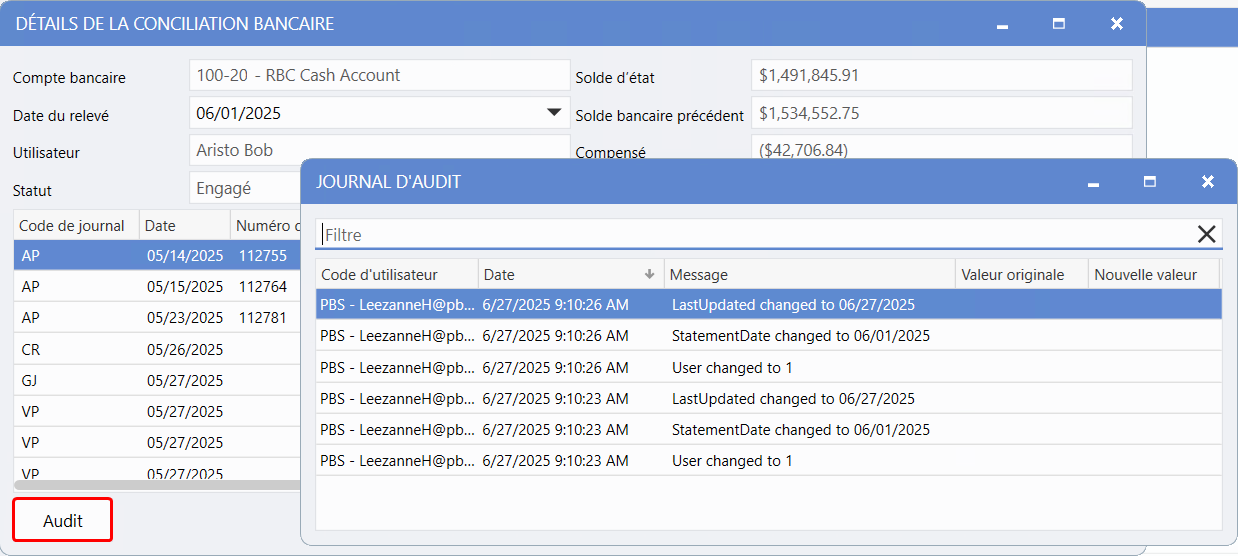Clear the Filtre search box with X
Viewport: 1238px width, 556px height.
click(x=1206, y=235)
